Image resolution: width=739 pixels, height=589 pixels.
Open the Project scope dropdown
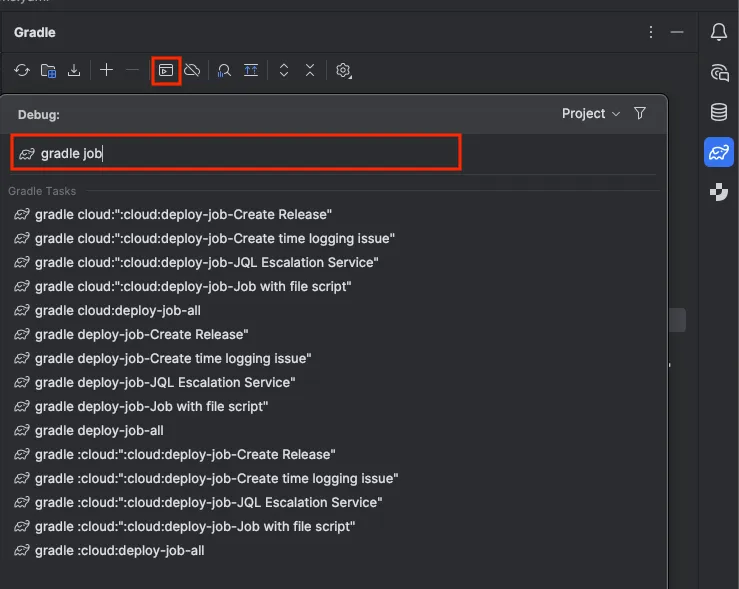591,114
